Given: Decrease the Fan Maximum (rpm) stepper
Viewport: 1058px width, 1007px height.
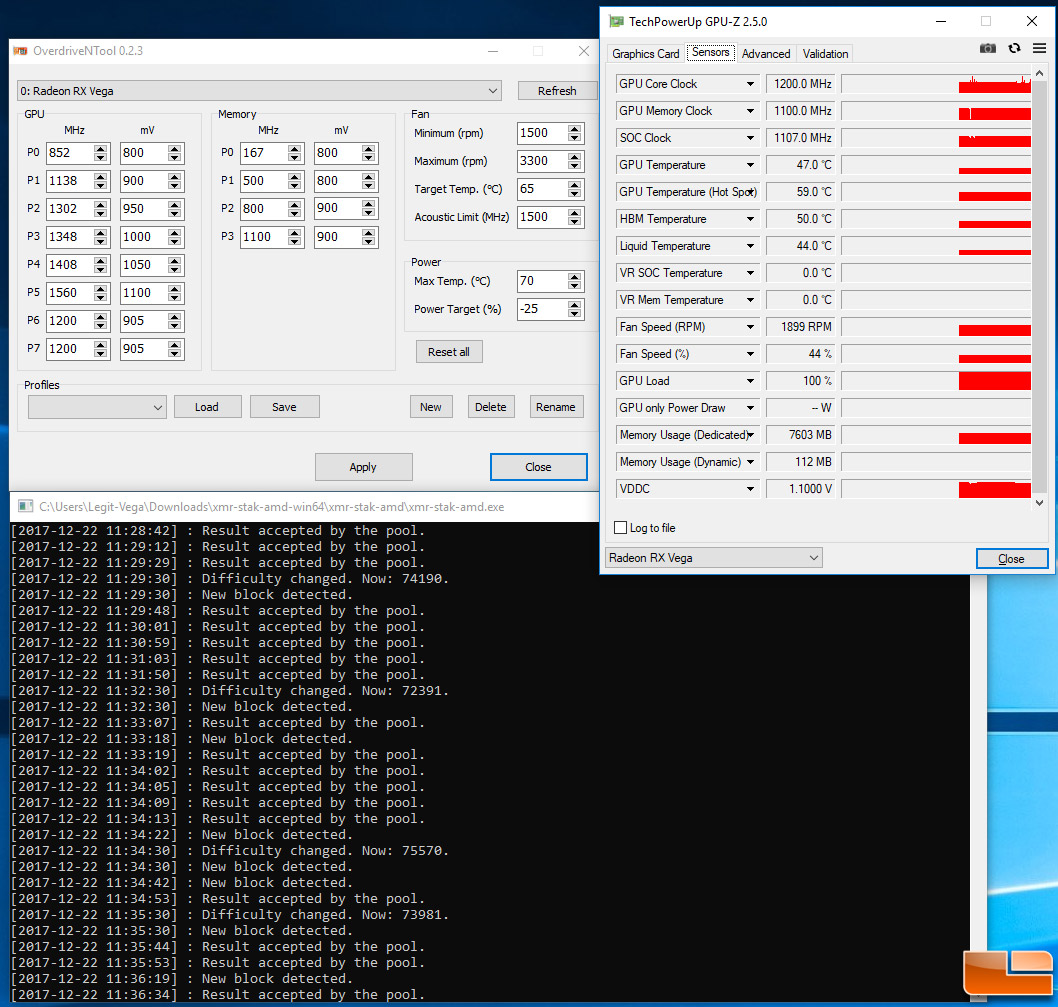Looking at the screenshot, I should tap(574, 166).
